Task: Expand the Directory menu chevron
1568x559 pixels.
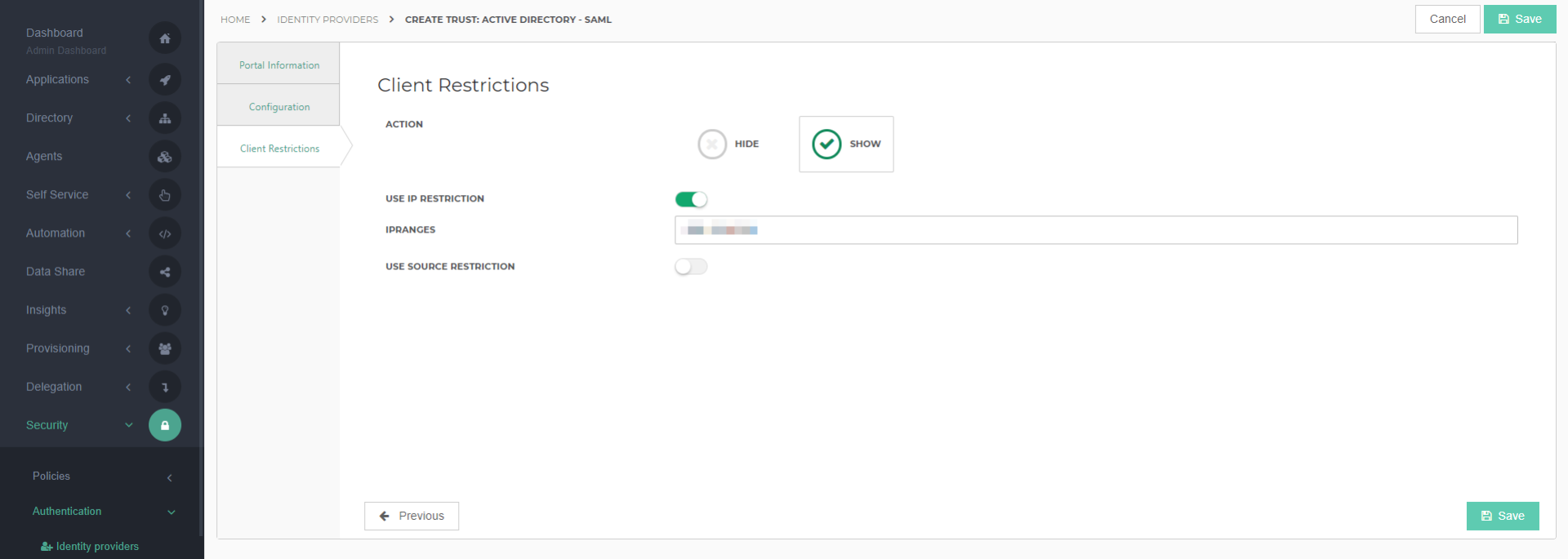Action: point(128,118)
